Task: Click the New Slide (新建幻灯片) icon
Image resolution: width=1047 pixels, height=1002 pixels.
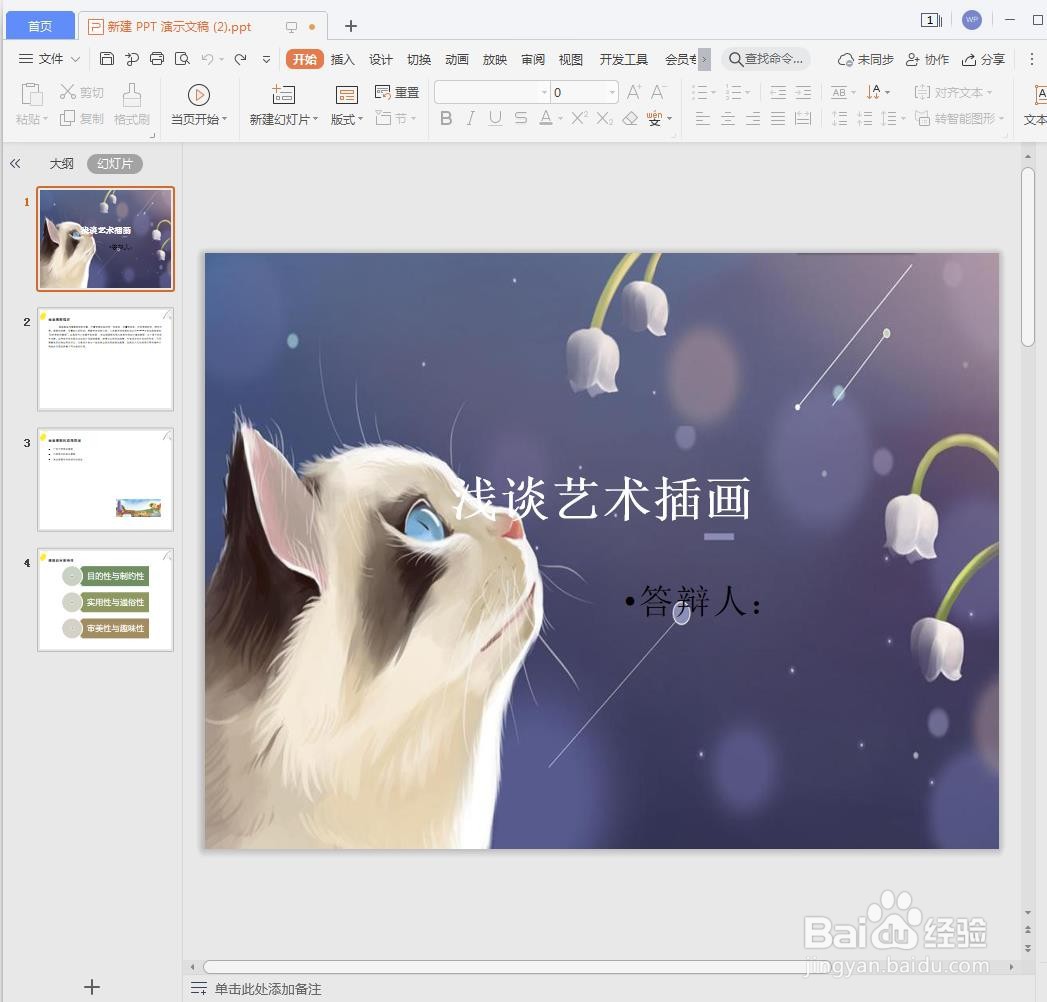Action: coord(283,95)
